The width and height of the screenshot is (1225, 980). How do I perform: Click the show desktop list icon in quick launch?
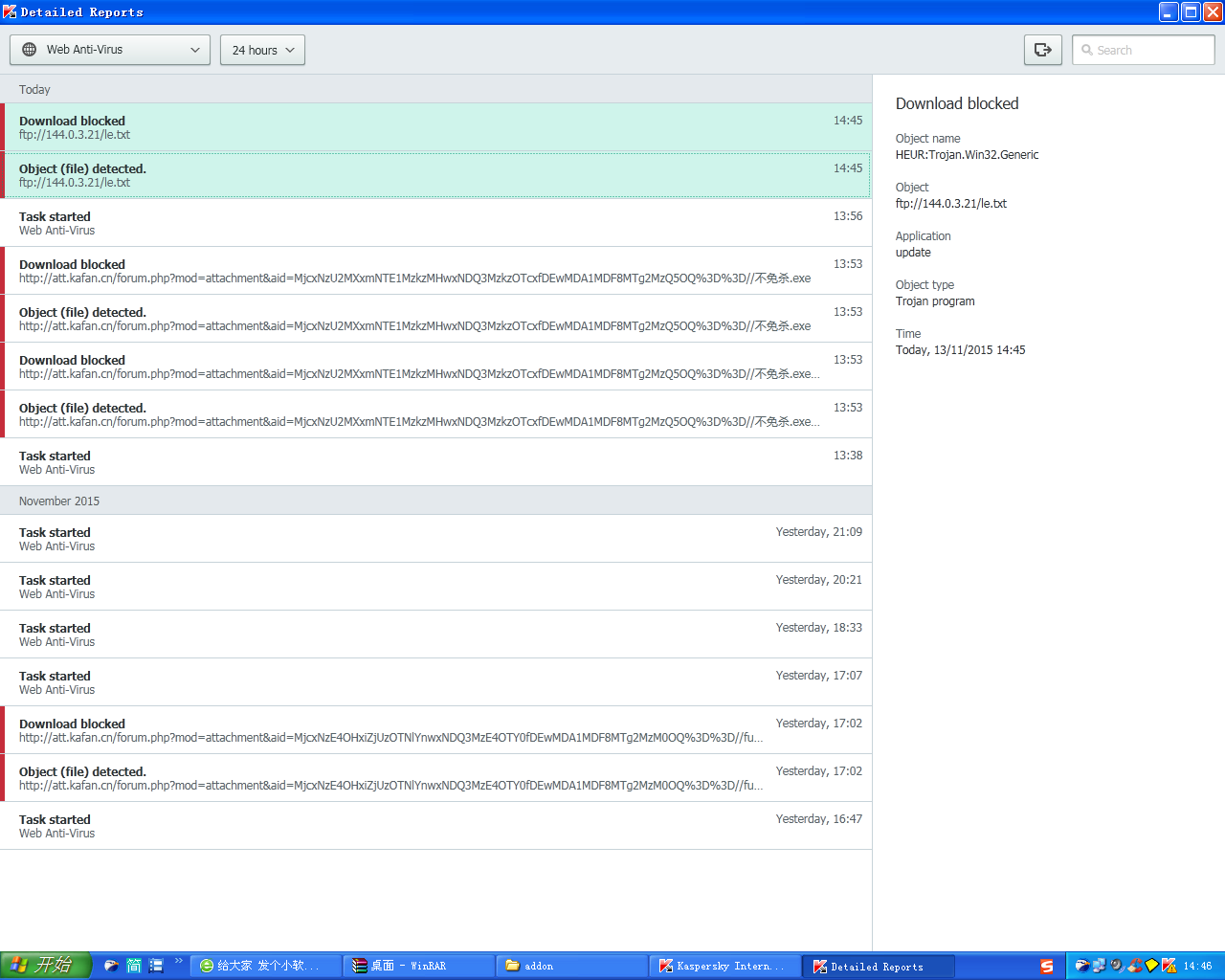point(156,966)
